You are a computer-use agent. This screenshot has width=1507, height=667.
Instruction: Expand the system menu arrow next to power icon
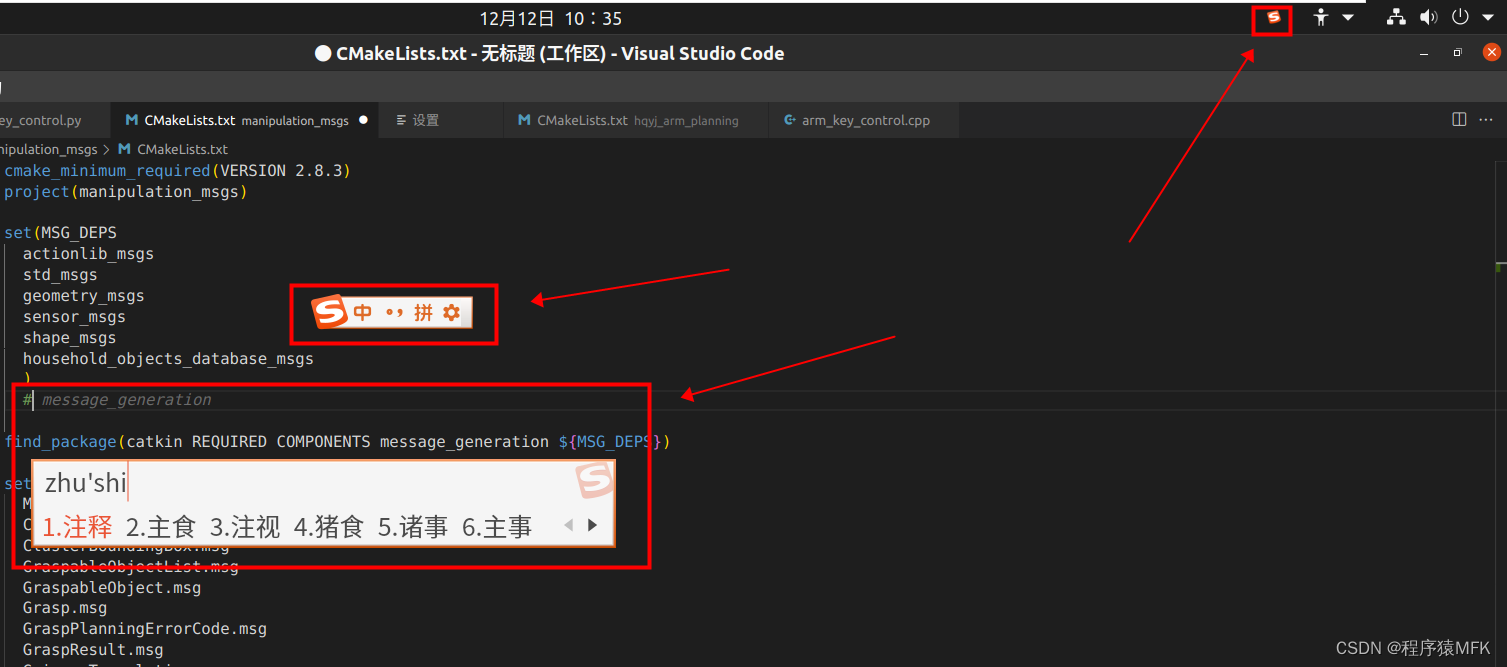1487,17
